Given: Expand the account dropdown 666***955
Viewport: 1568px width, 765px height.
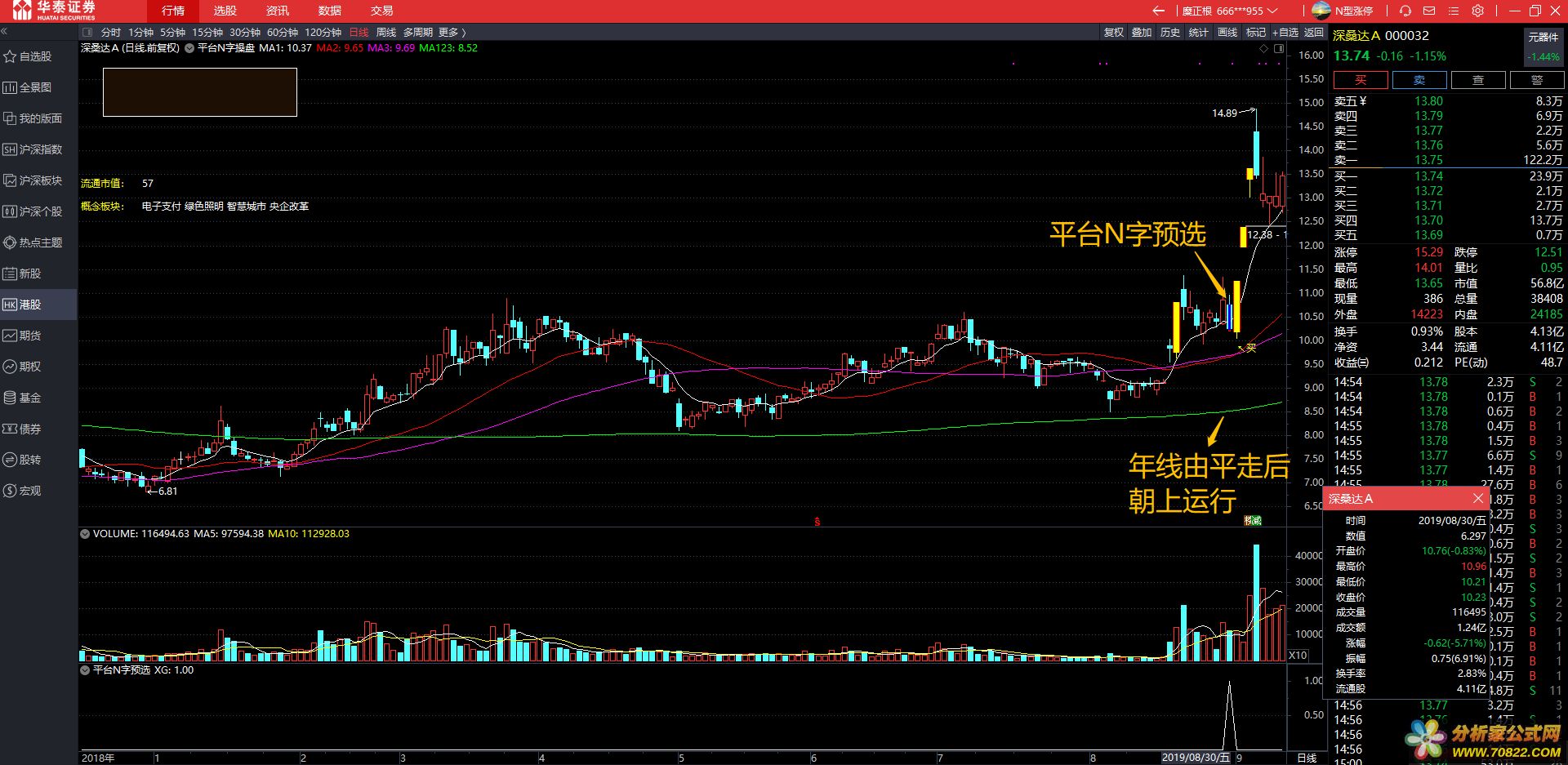Looking at the screenshot, I should pos(1272,11).
